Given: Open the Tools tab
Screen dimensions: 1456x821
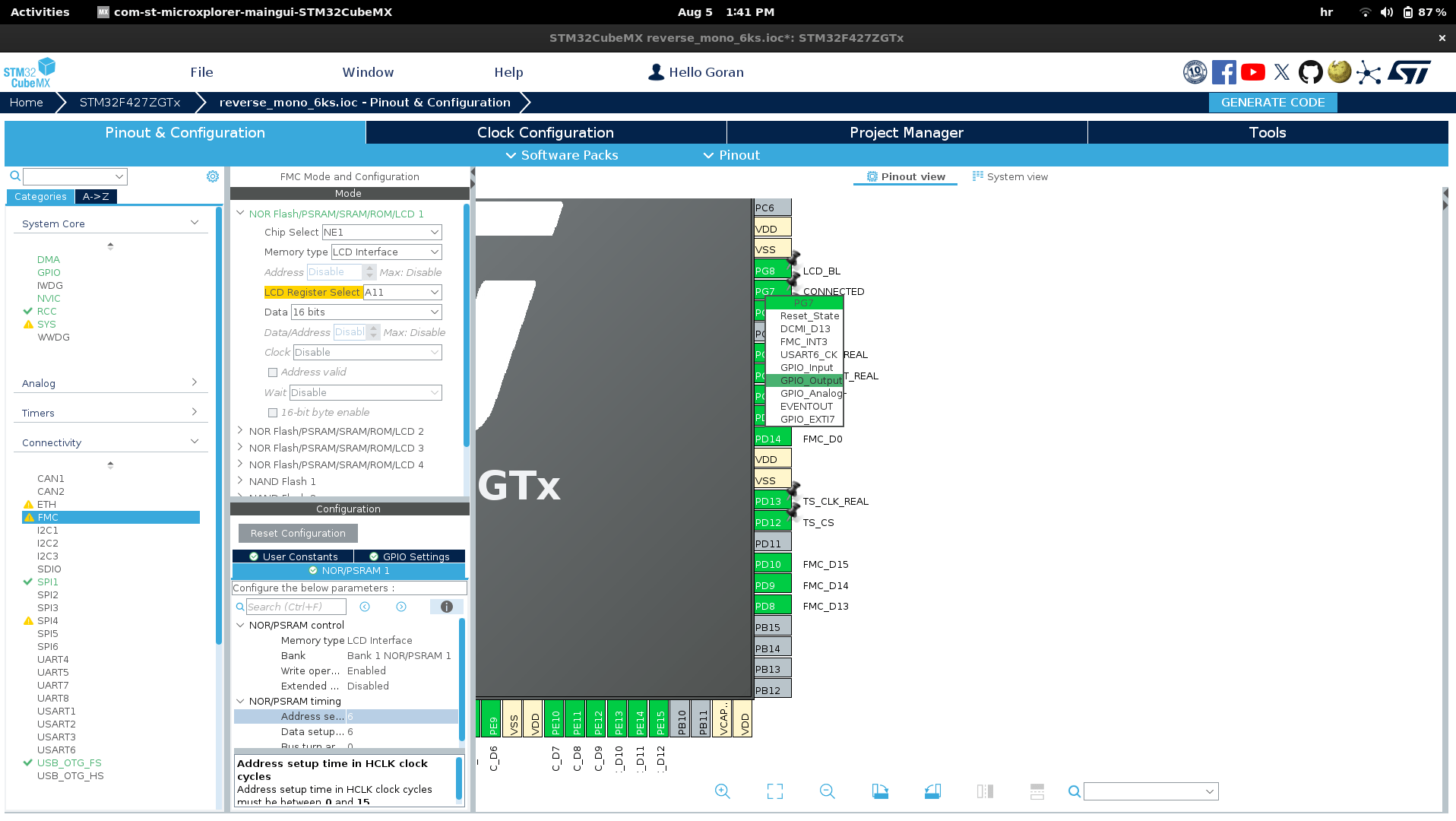Looking at the screenshot, I should click(1268, 132).
